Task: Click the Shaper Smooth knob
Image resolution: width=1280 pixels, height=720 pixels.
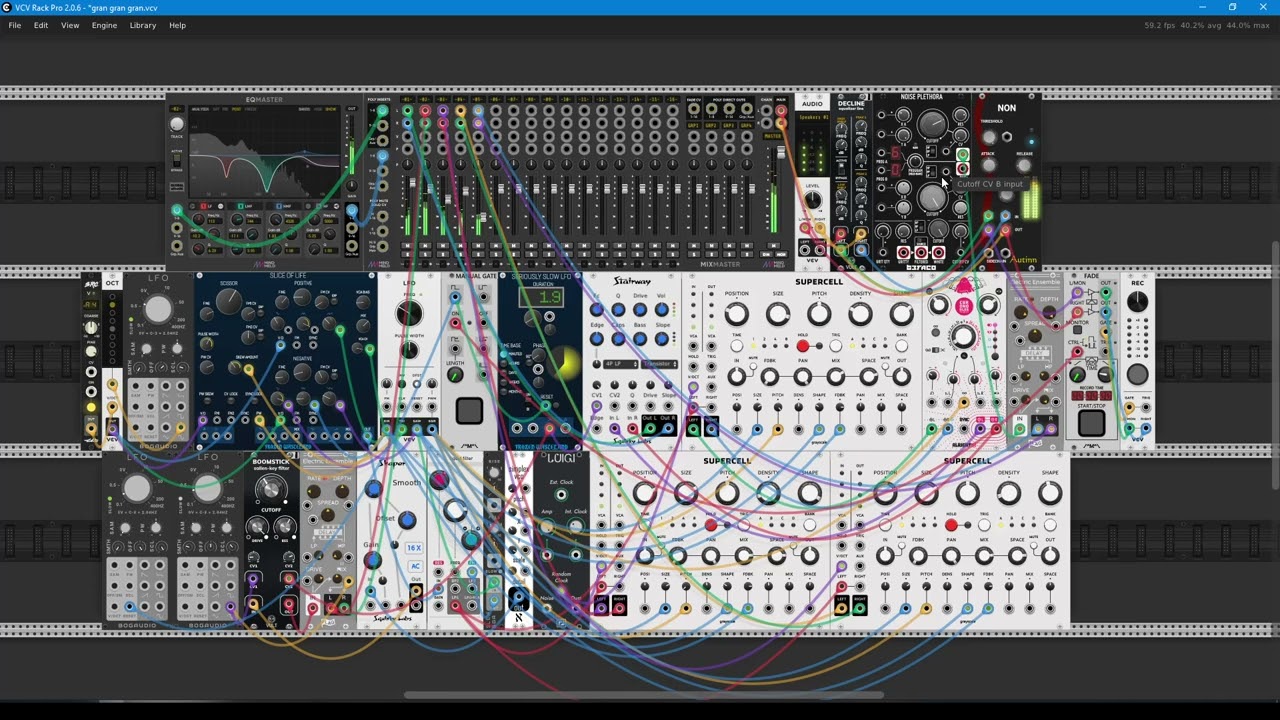Action: pyautogui.click(x=373, y=489)
